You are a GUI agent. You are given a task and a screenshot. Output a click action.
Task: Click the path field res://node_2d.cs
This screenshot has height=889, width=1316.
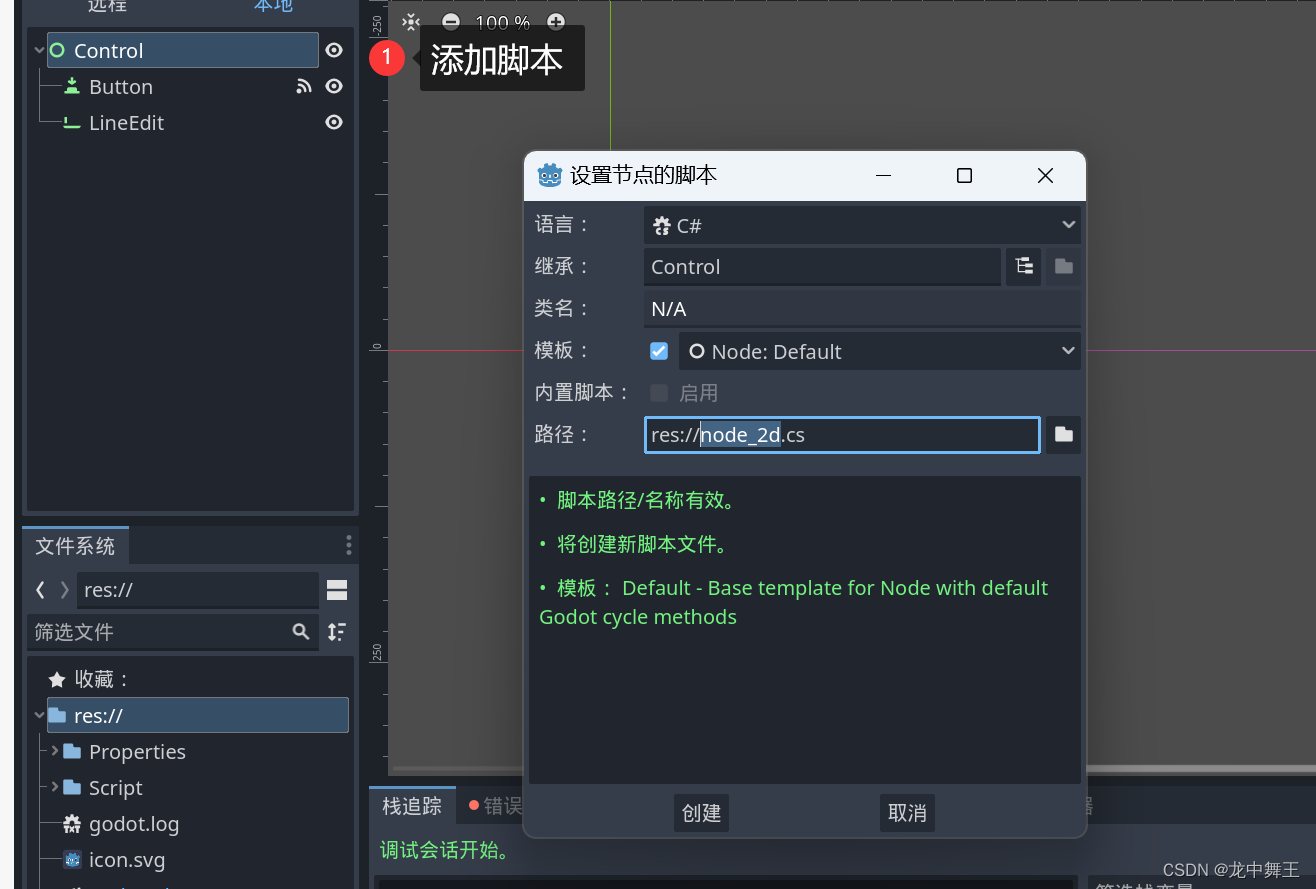point(842,435)
